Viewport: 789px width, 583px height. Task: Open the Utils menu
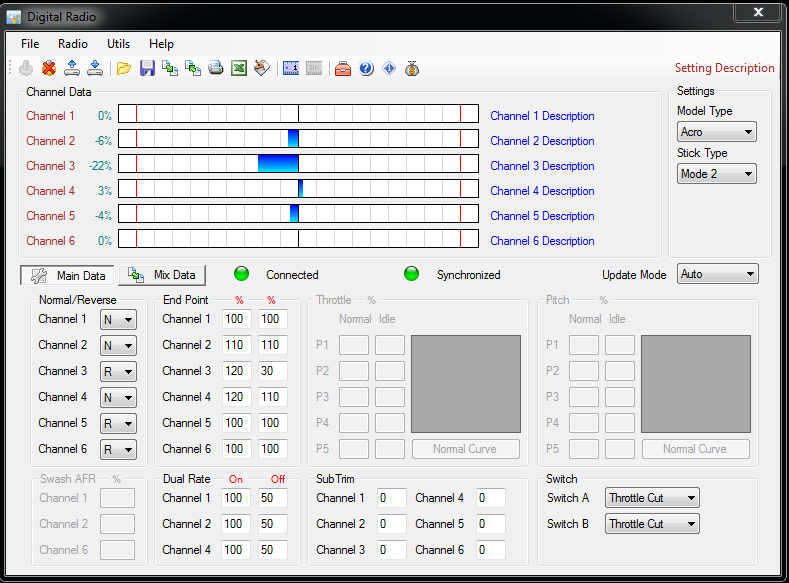pos(118,44)
